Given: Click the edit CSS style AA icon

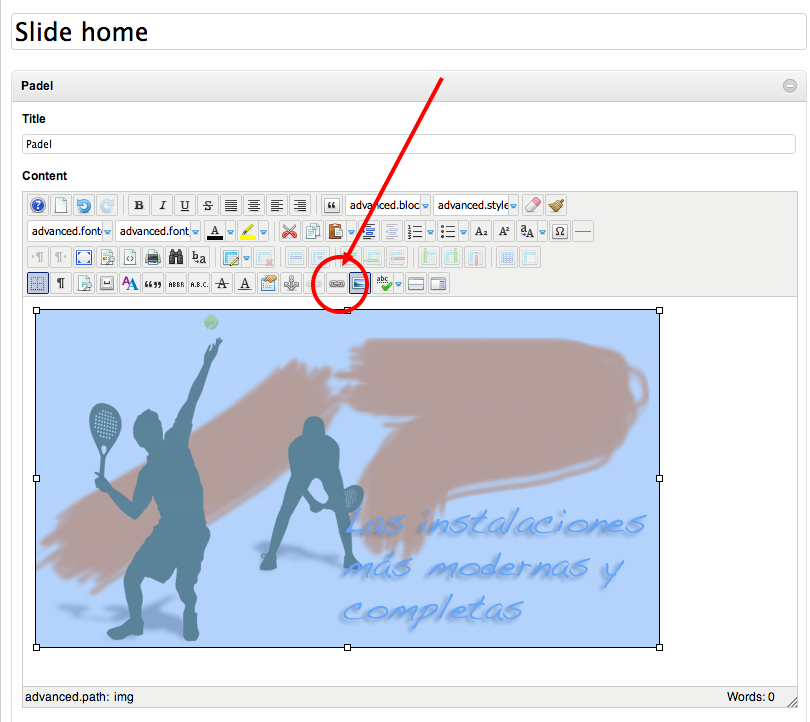Looking at the screenshot, I should pyautogui.click(x=130, y=284).
